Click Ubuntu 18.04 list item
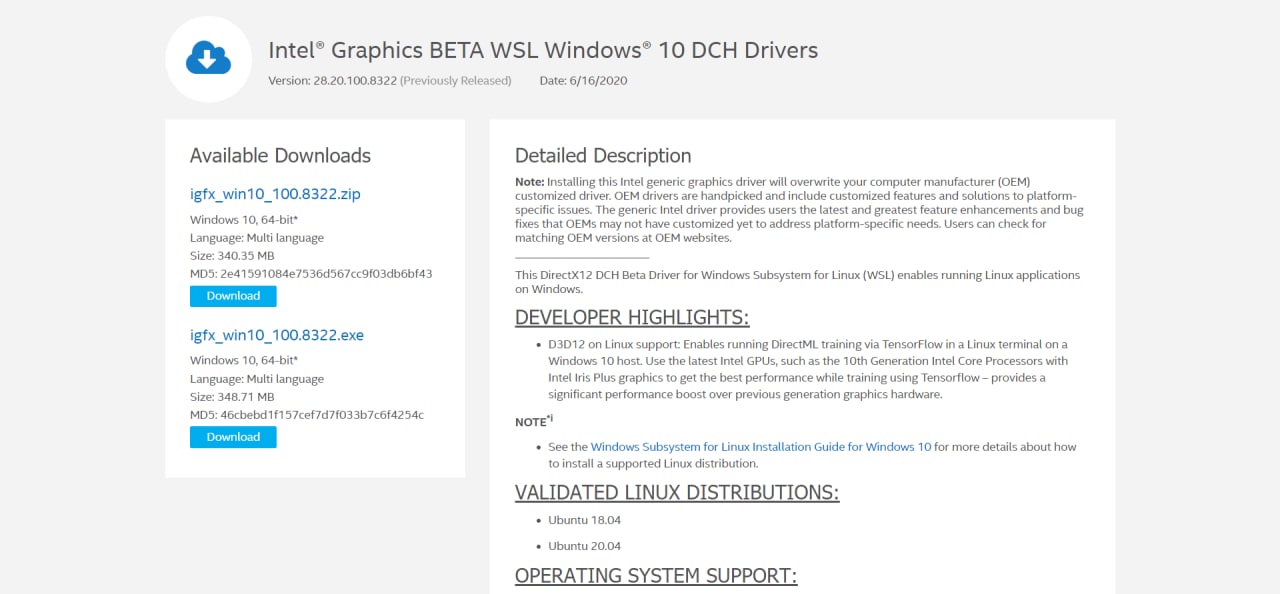The image size is (1280, 594). (585, 520)
